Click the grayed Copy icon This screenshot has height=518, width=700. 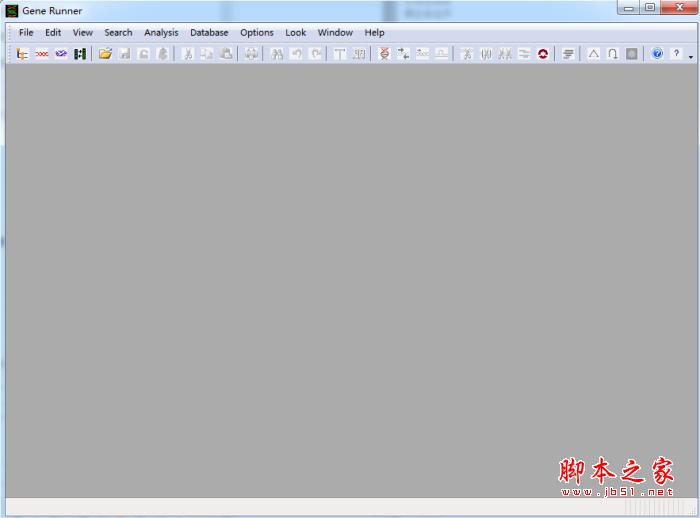point(207,54)
